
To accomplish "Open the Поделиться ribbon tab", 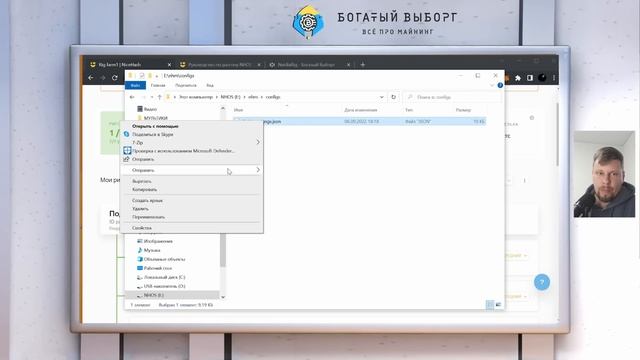I will [186, 85].
